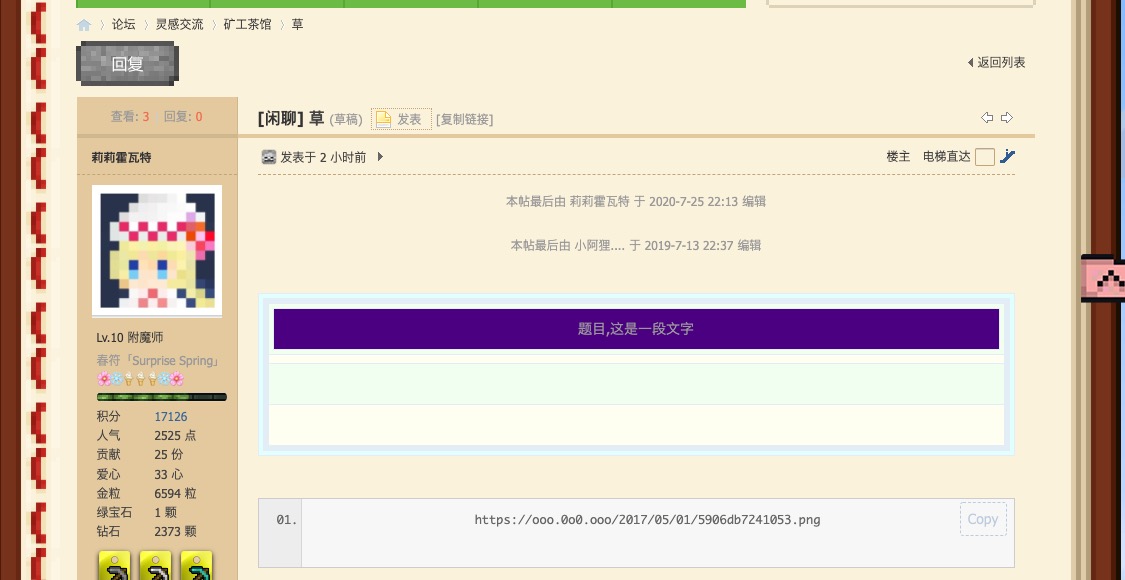The width and height of the screenshot is (1125, 580).
Task: Click the user's green experience progress bar
Action: pos(161,397)
